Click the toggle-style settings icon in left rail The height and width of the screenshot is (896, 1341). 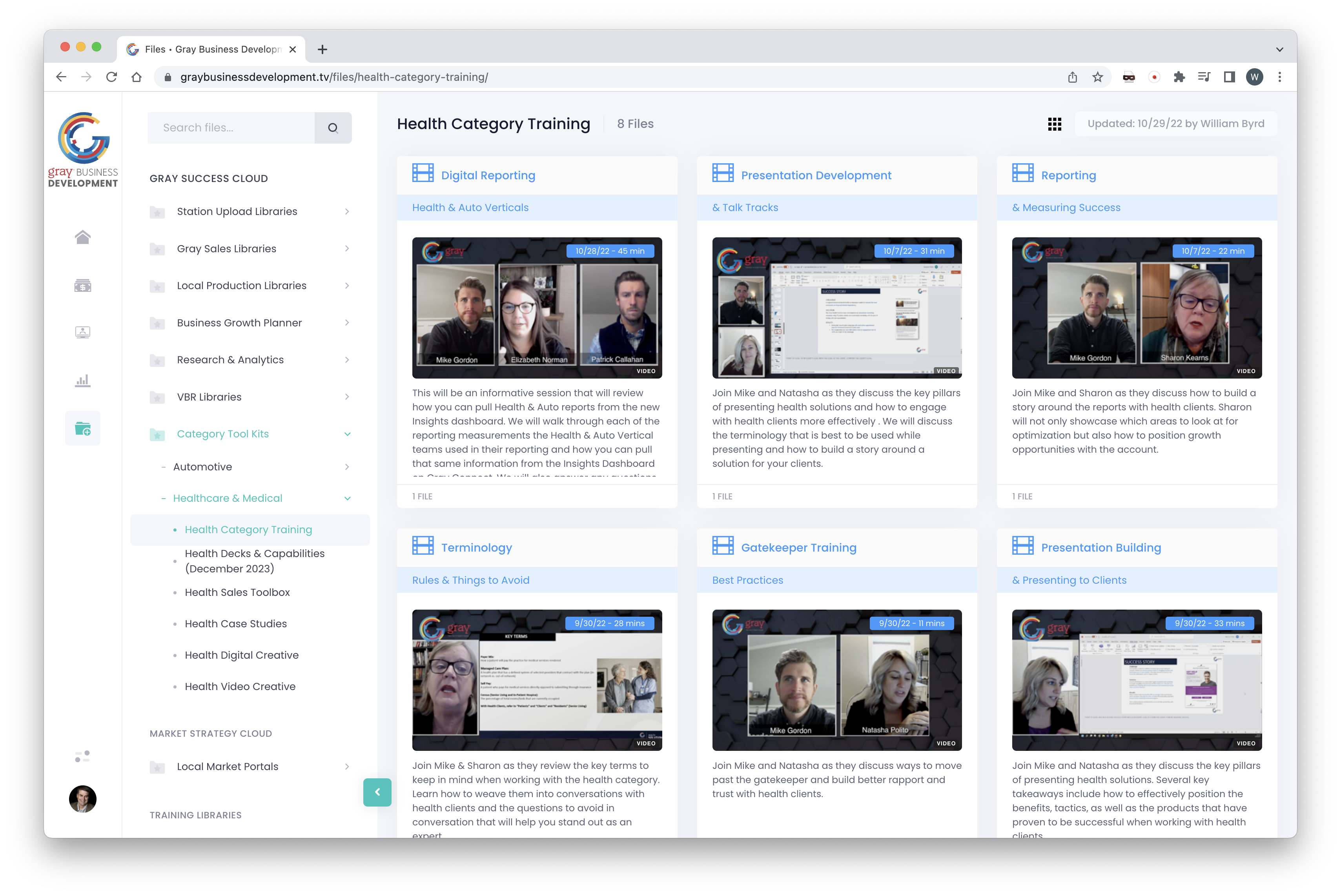(82, 756)
